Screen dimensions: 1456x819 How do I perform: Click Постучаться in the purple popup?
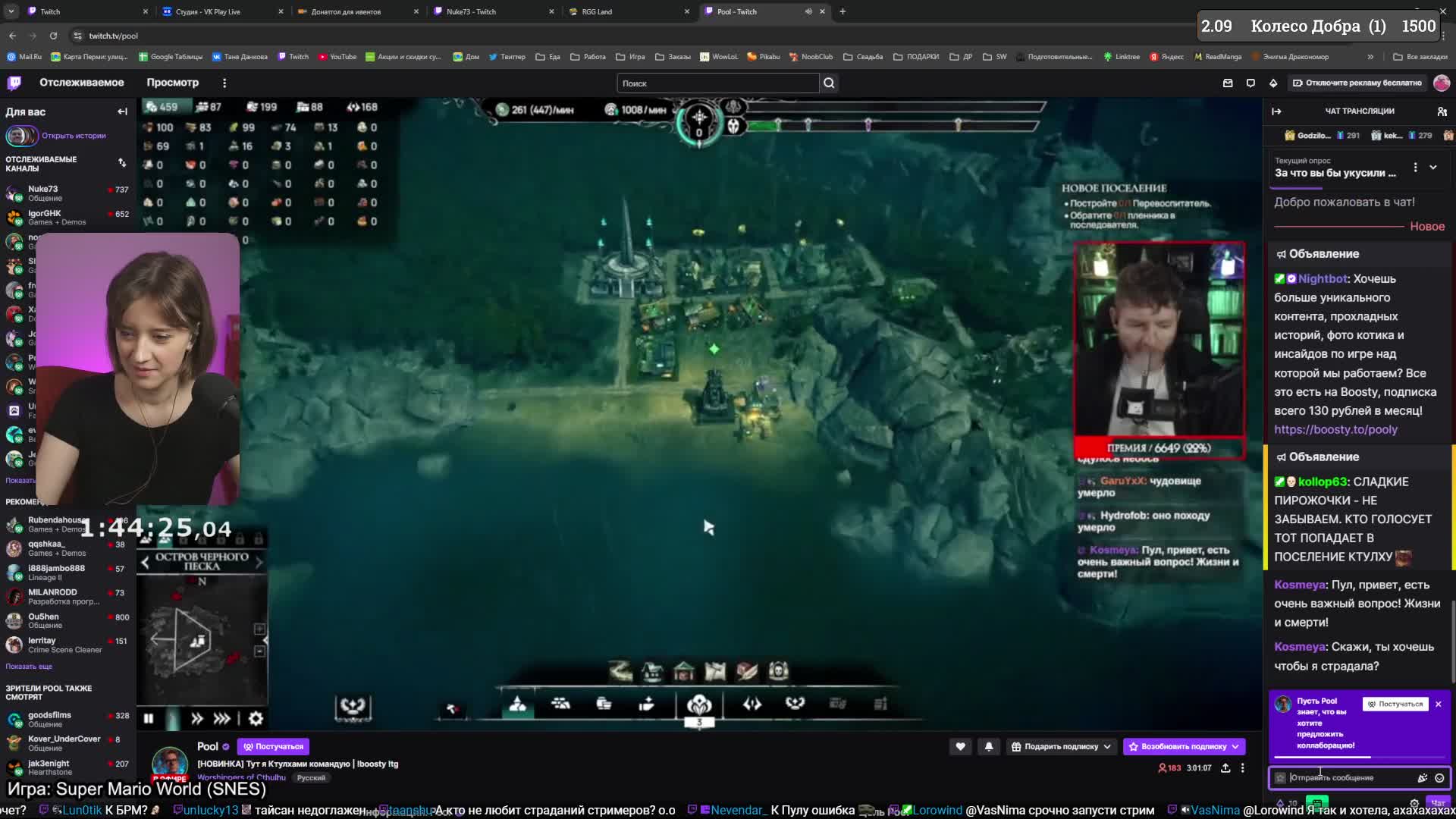click(x=1395, y=704)
